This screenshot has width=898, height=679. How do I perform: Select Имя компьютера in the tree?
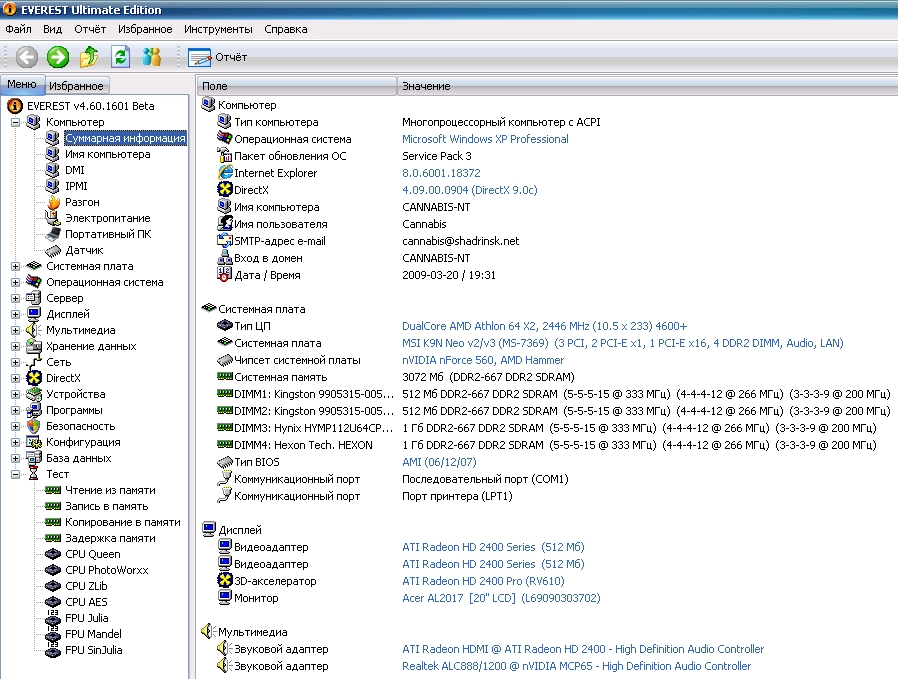108,154
